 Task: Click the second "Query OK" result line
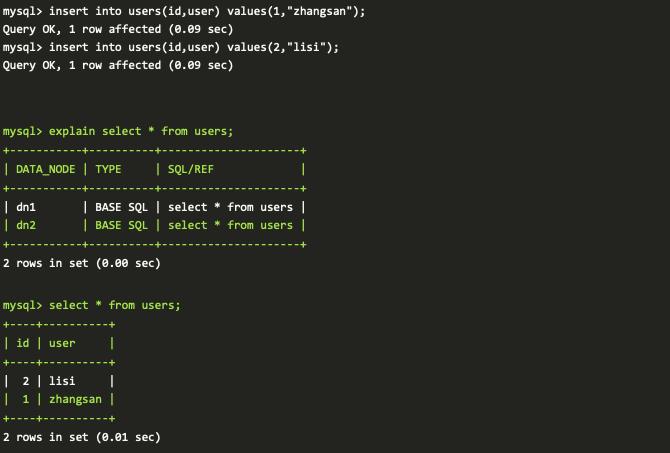pos(118,65)
